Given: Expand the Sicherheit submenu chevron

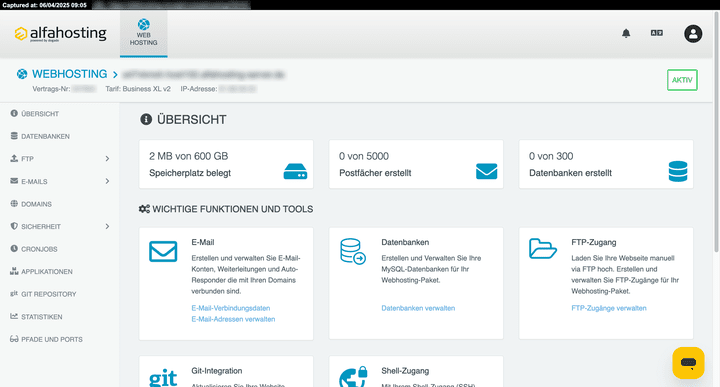Looking at the screenshot, I should click(107, 226).
